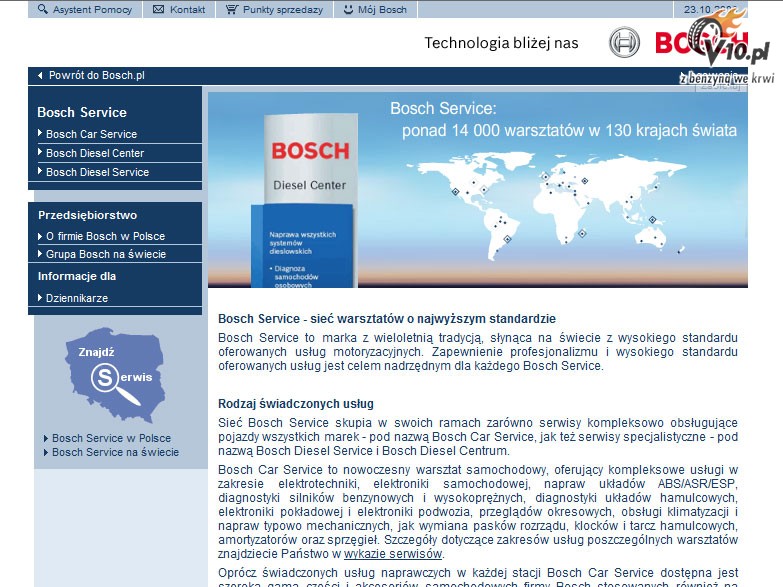
Task: Click the arrow bullet beside Bosch Service w Polsce
Action: (x=46, y=439)
